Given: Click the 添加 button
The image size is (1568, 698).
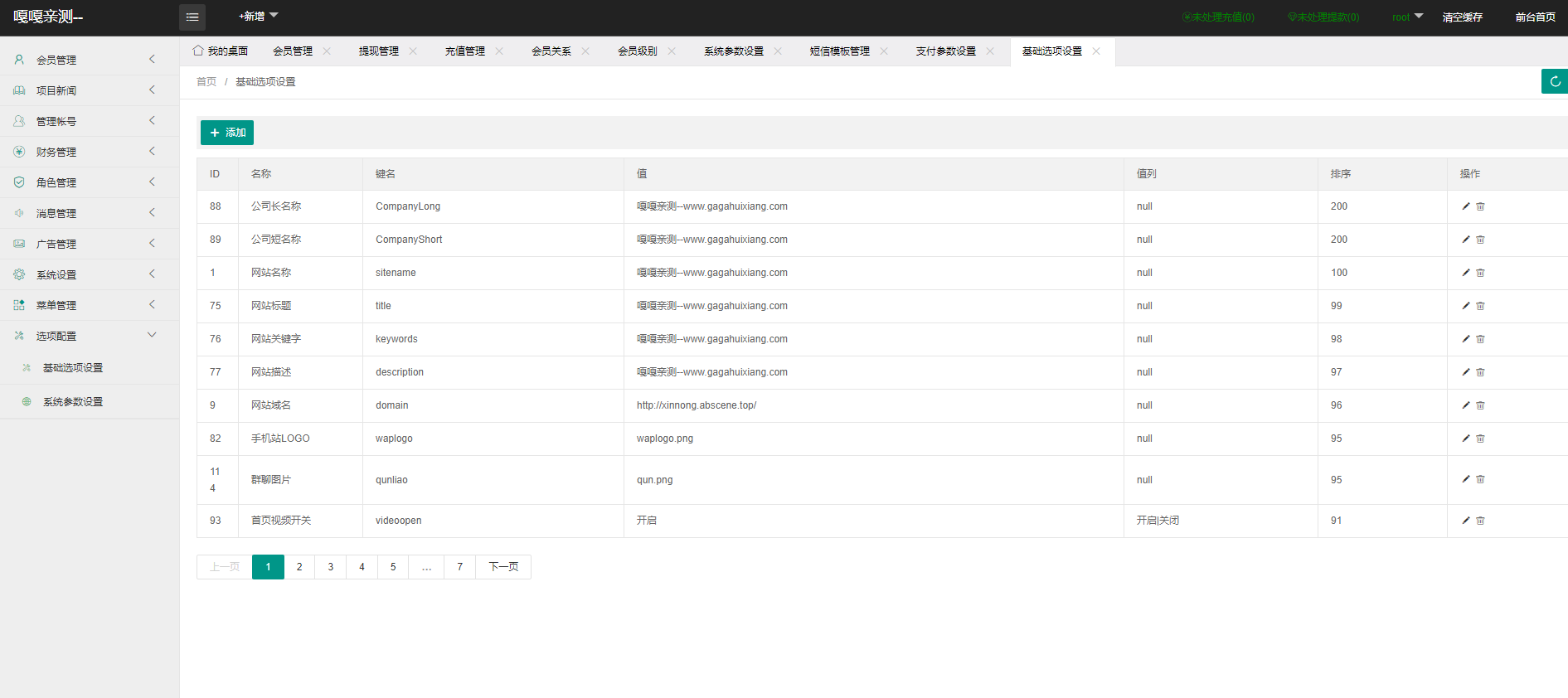Looking at the screenshot, I should 227,133.
